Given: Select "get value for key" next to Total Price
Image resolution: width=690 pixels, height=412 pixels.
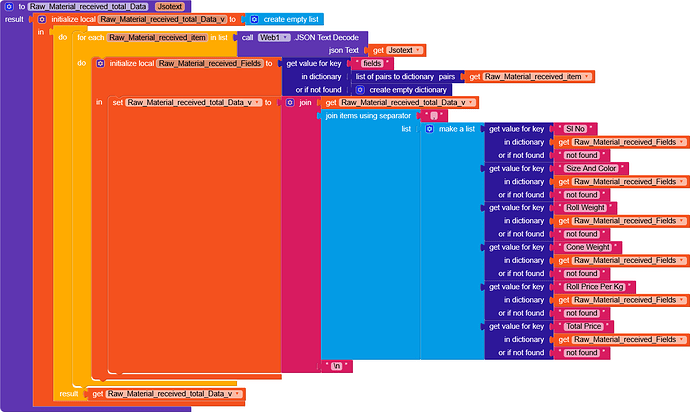Looking at the screenshot, I should pos(517,327).
